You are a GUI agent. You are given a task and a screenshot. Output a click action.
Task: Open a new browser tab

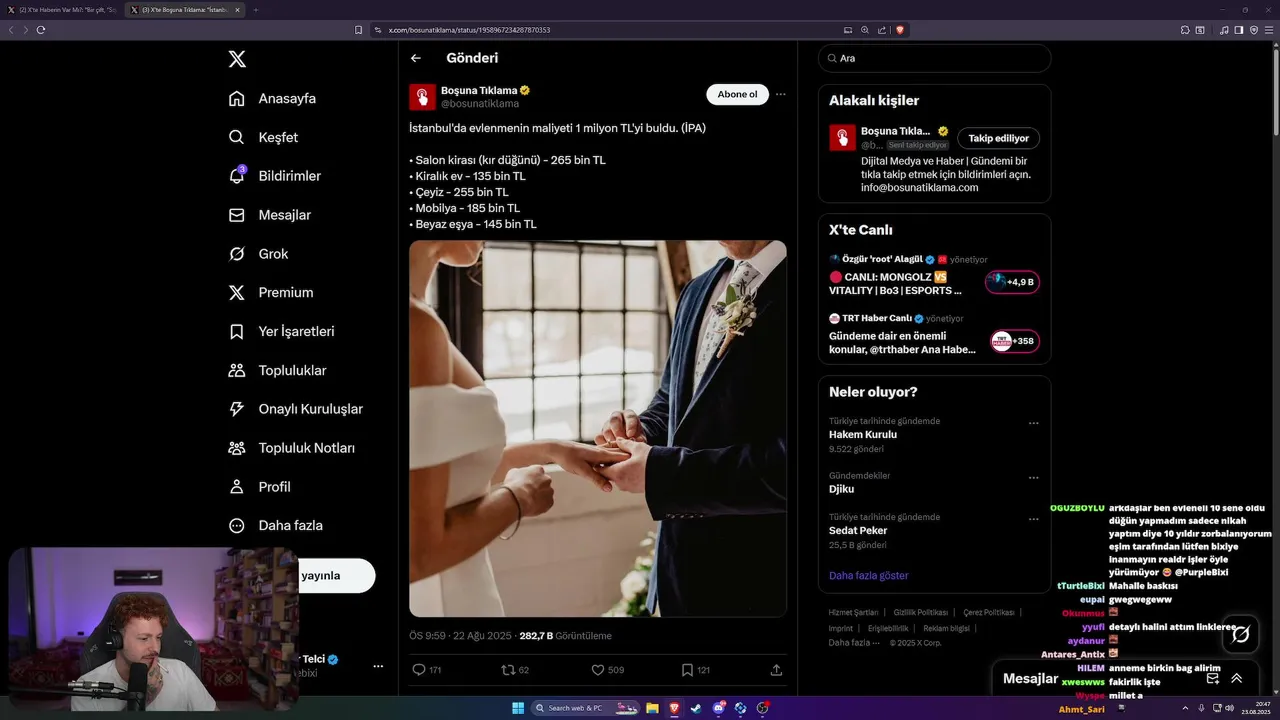[255, 10]
